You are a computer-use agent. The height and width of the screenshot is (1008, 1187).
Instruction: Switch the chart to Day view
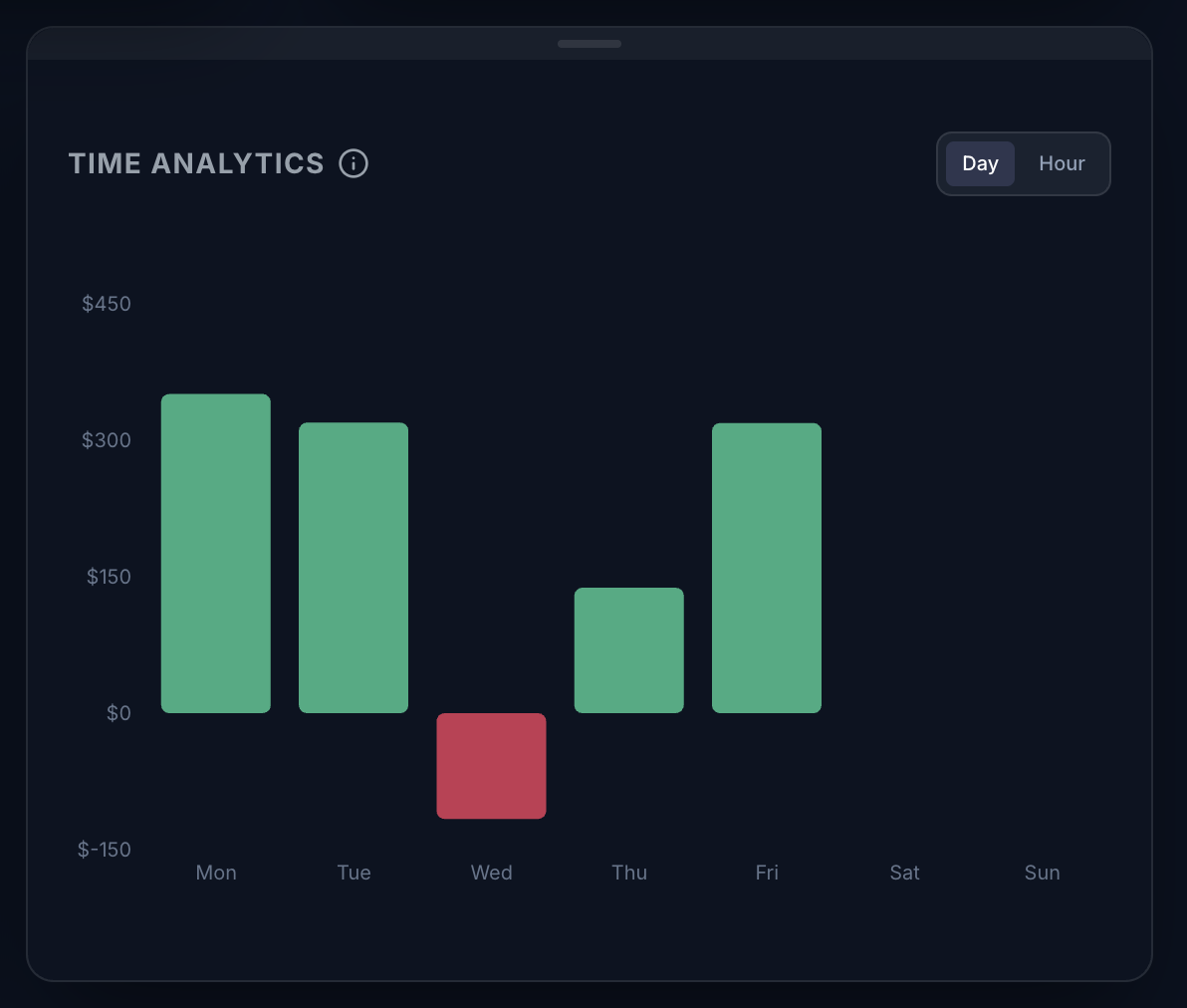point(980,163)
